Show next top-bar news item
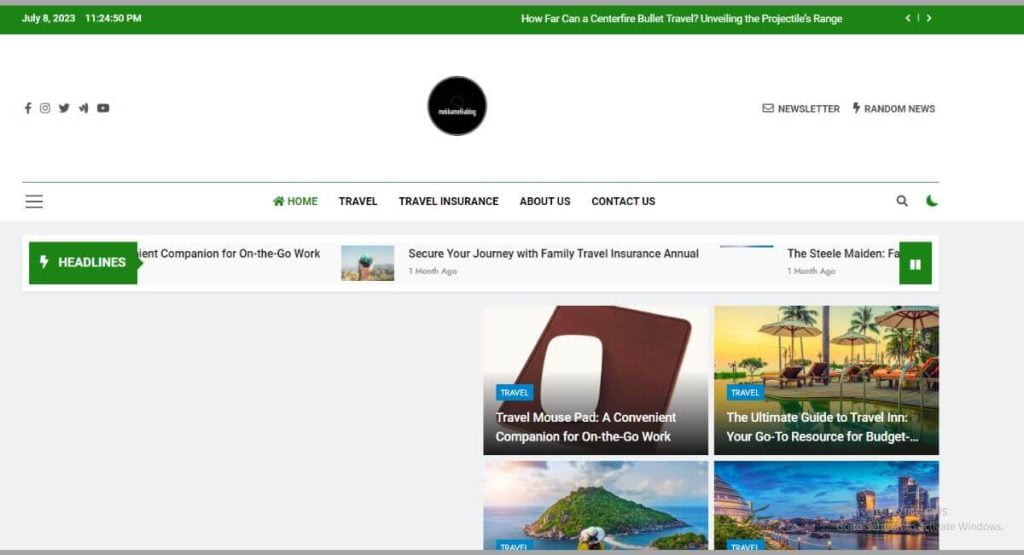The image size is (1024, 555). point(929,18)
